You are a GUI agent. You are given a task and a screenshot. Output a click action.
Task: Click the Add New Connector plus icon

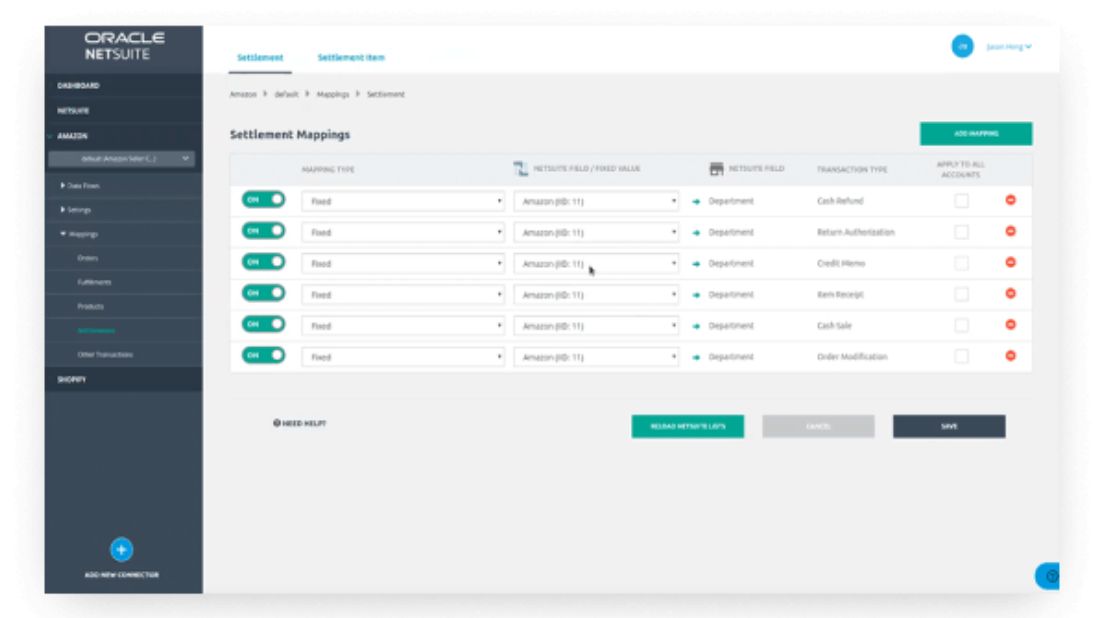tap(120, 548)
